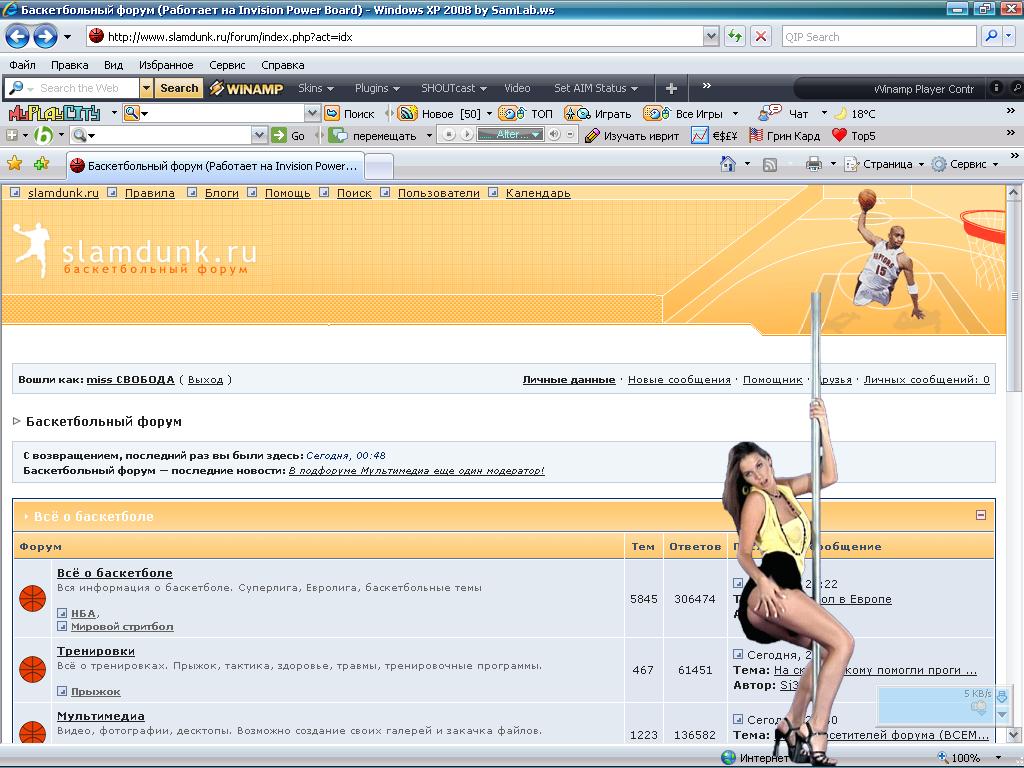Screen dimensions: 1024x768
Task: Refresh the page using the green arrows icon
Action: pos(735,37)
